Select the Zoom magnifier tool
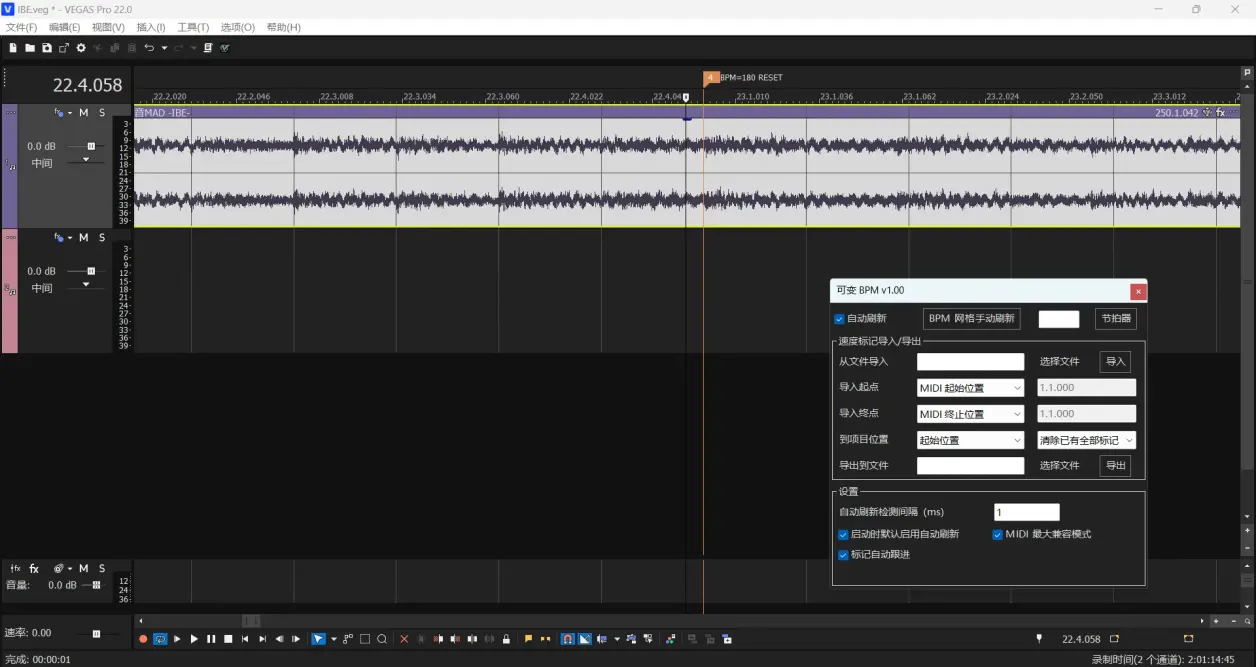 382,639
